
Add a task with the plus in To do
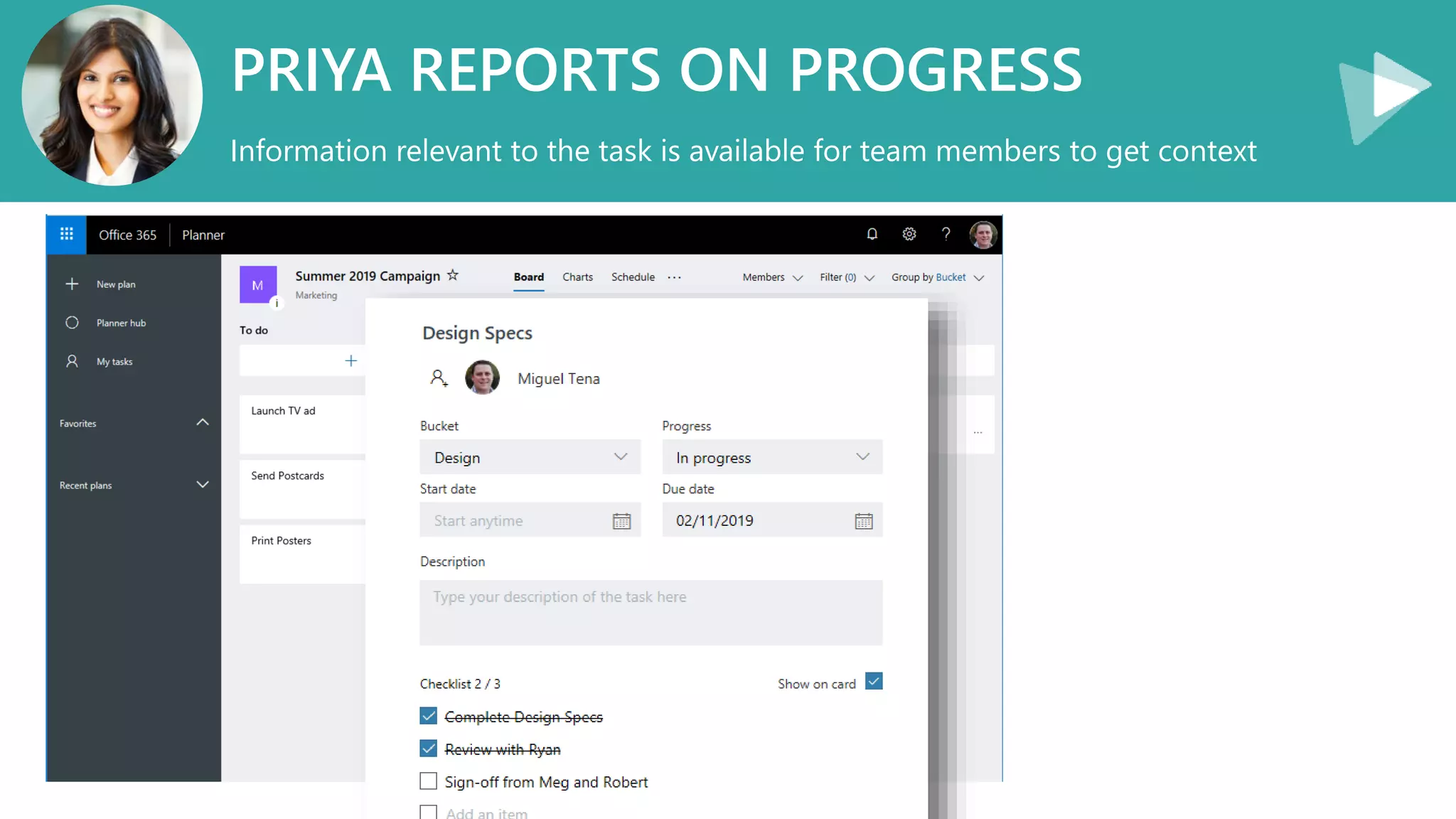tap(350, 360)
